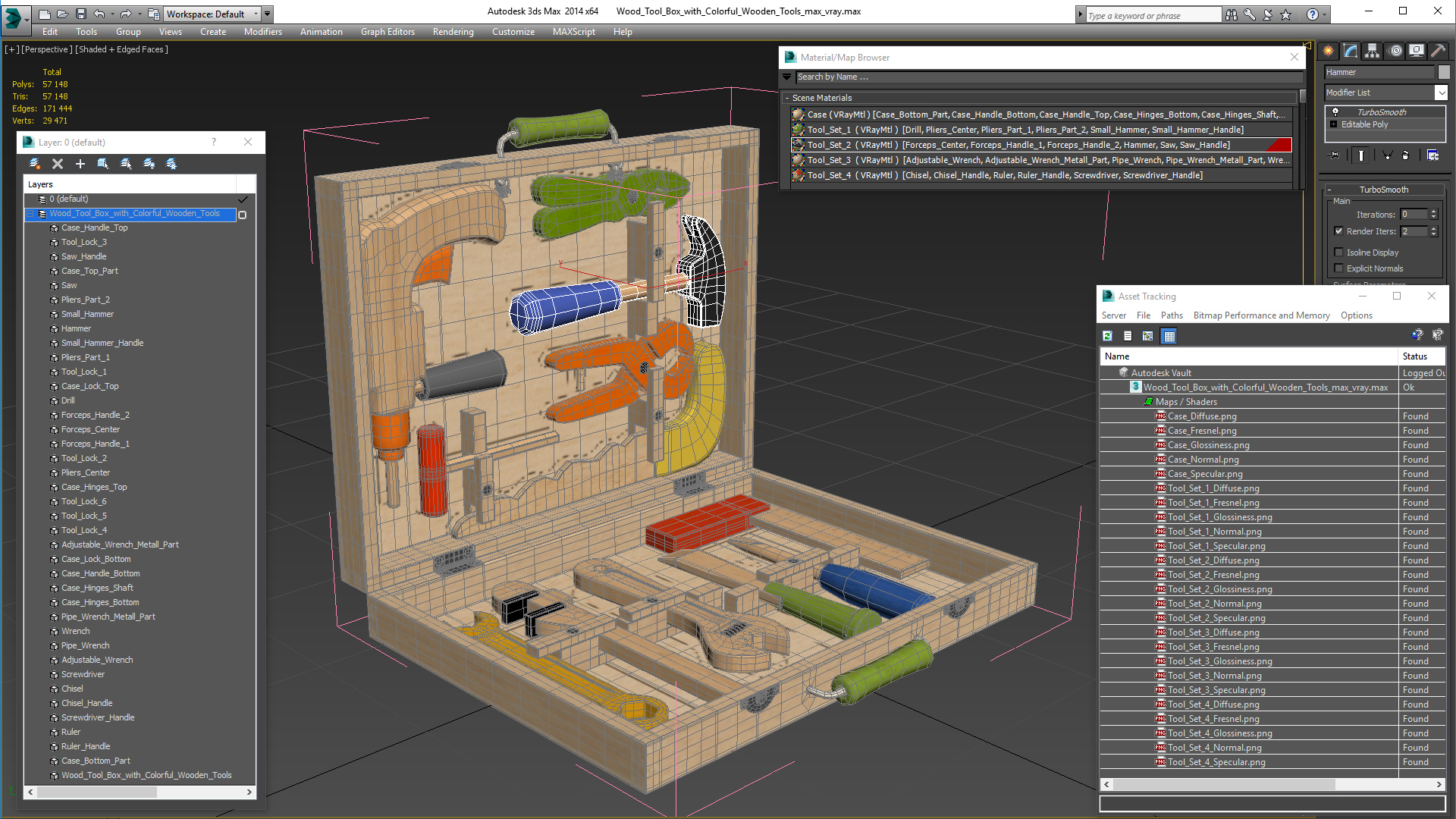Collapse Wood_Tool_Box_with_Colorful_Wooden_Tools layer tree
1456x819 pixels.
click(31, 214)
